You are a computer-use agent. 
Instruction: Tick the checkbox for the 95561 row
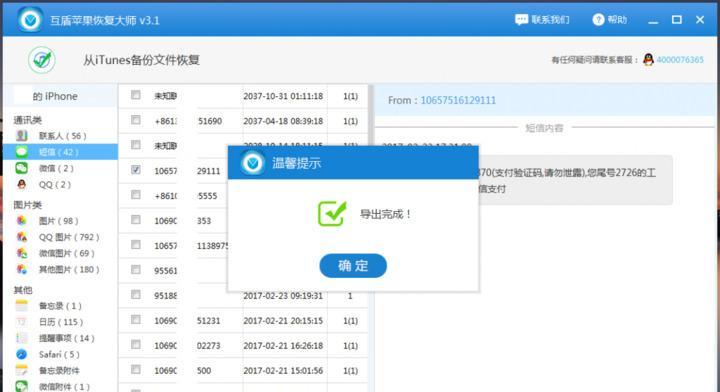click(135, 269)
